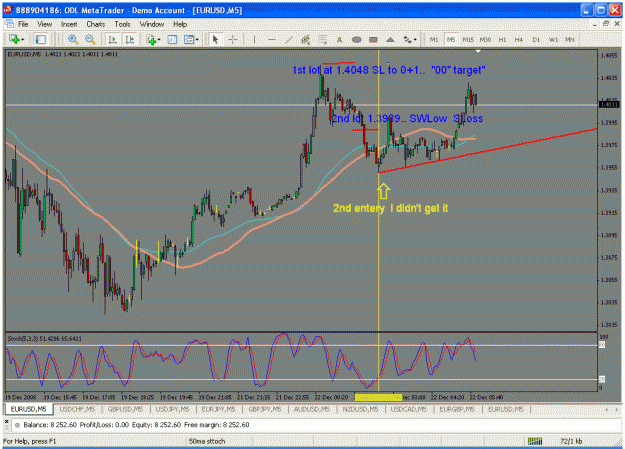Switch to the AUDUSD,M5 chart tab

click(x=312, y=410)
